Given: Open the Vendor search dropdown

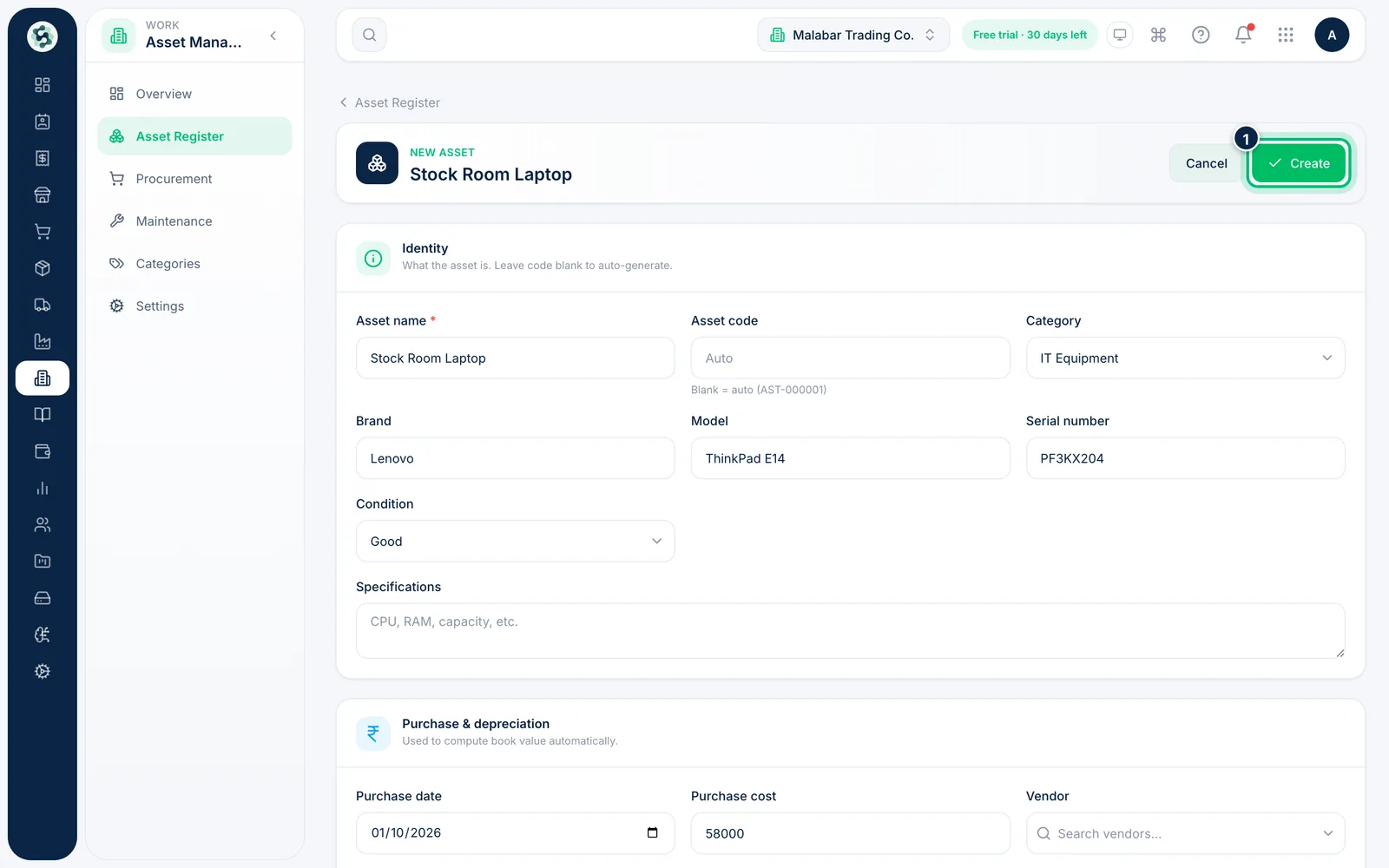Looking at the screenshot, I should [1185, 833].
